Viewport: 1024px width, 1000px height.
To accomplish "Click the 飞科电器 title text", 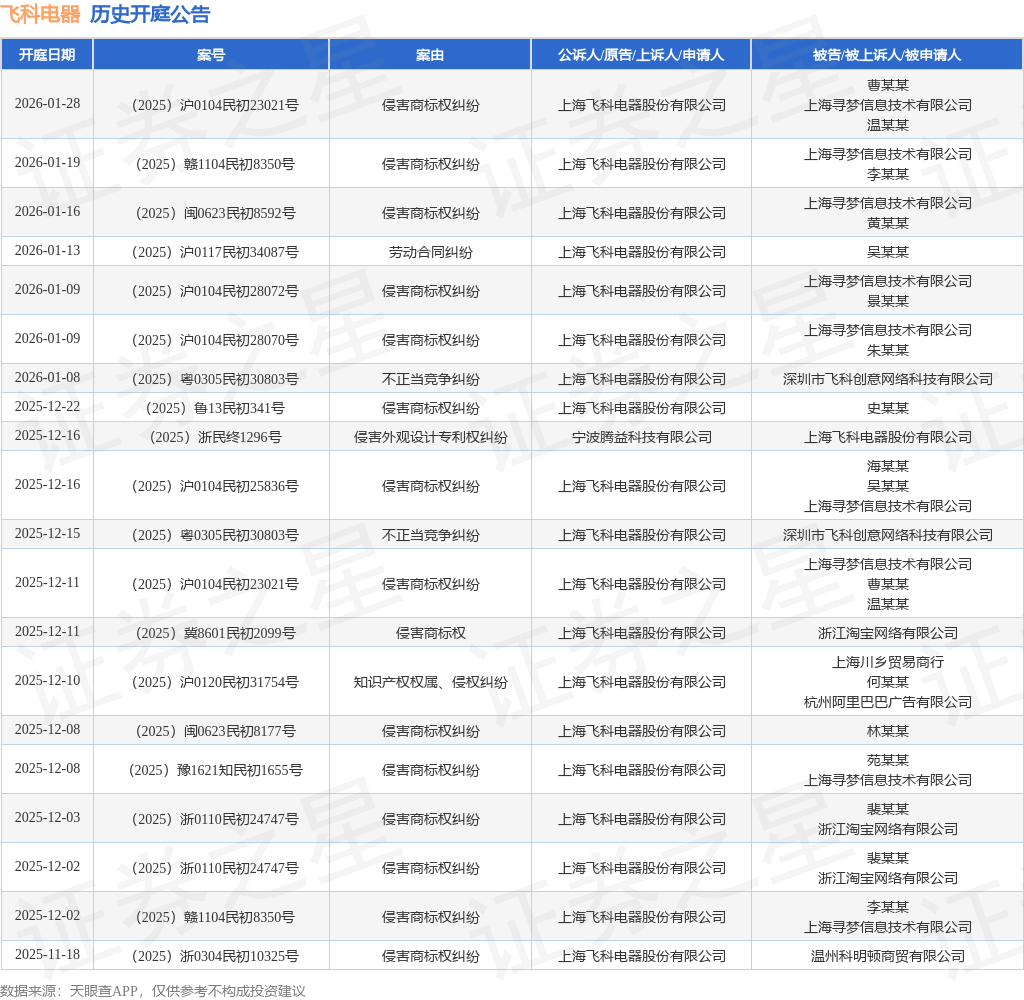I will 40,14.
